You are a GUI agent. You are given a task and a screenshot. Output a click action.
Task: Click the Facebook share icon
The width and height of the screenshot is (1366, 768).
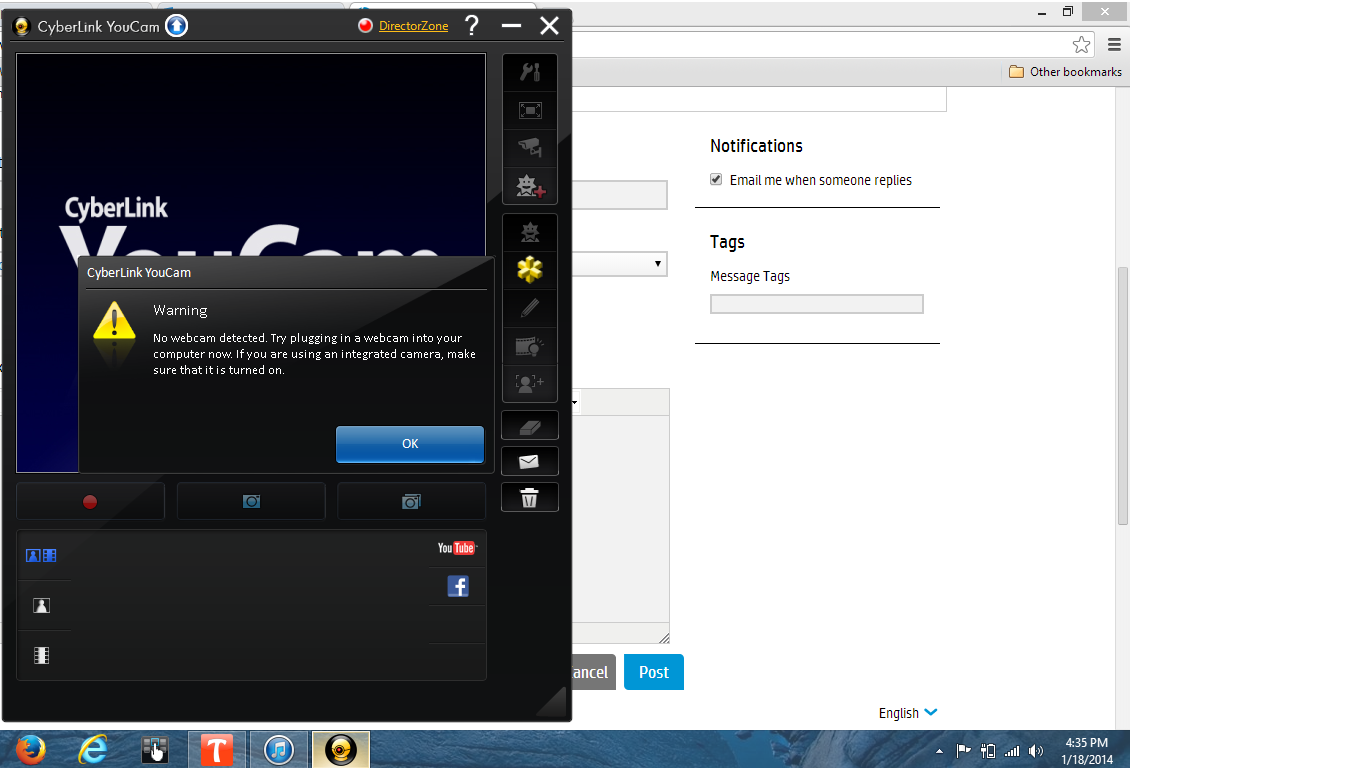458,587
